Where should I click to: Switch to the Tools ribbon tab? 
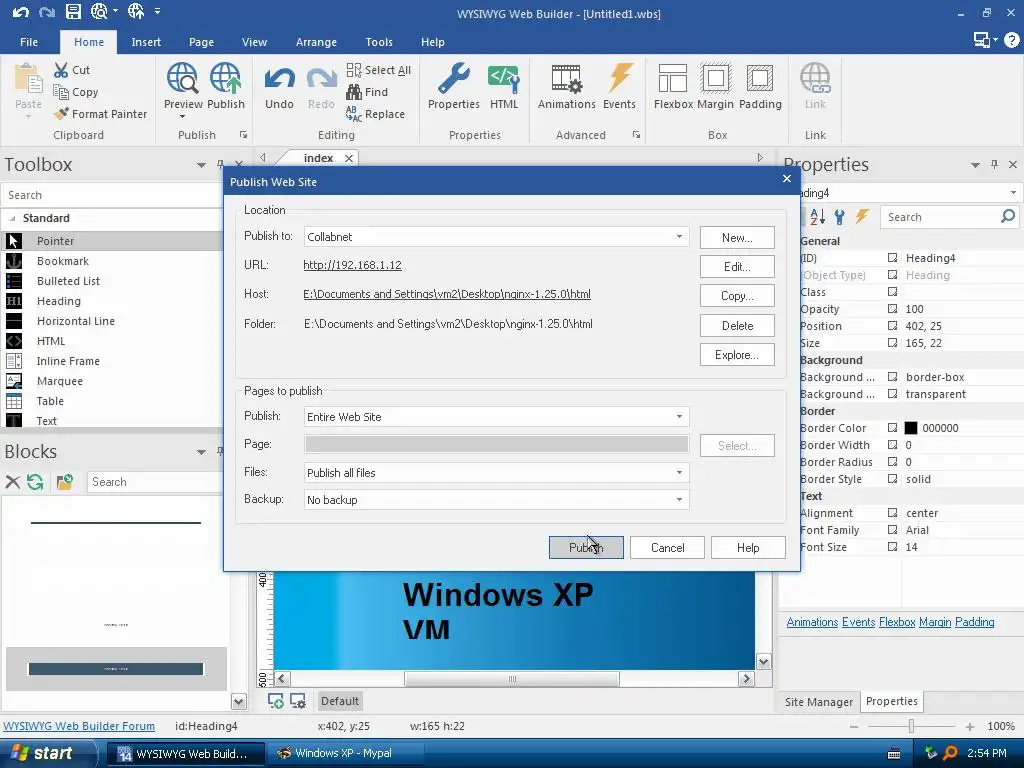pos(379,42)
